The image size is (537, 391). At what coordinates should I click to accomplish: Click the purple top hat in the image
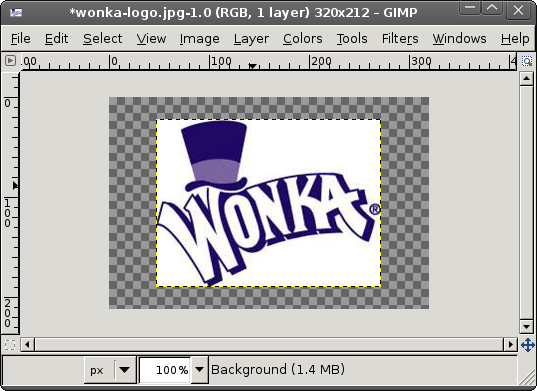pyautogui.click(x=215, y=156)
